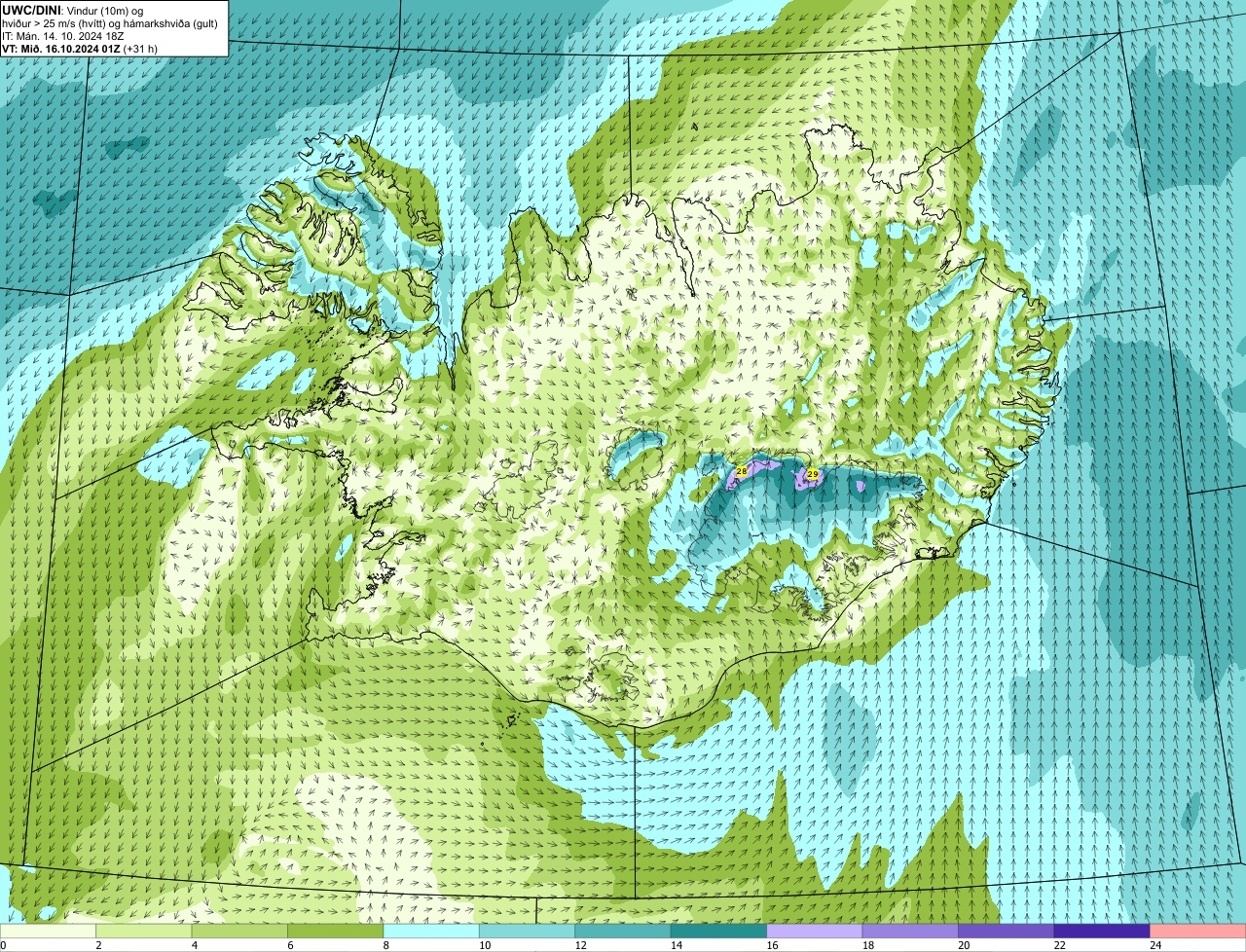Click the yellow gust marker labeled 28
Image resolution: width=1246 pixels, height=952 pixels.
tap(742, 471)
